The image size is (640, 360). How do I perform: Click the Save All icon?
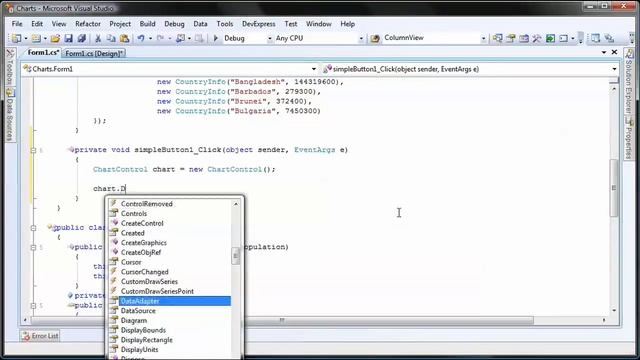pyautogui.click(x=82, y=38)
